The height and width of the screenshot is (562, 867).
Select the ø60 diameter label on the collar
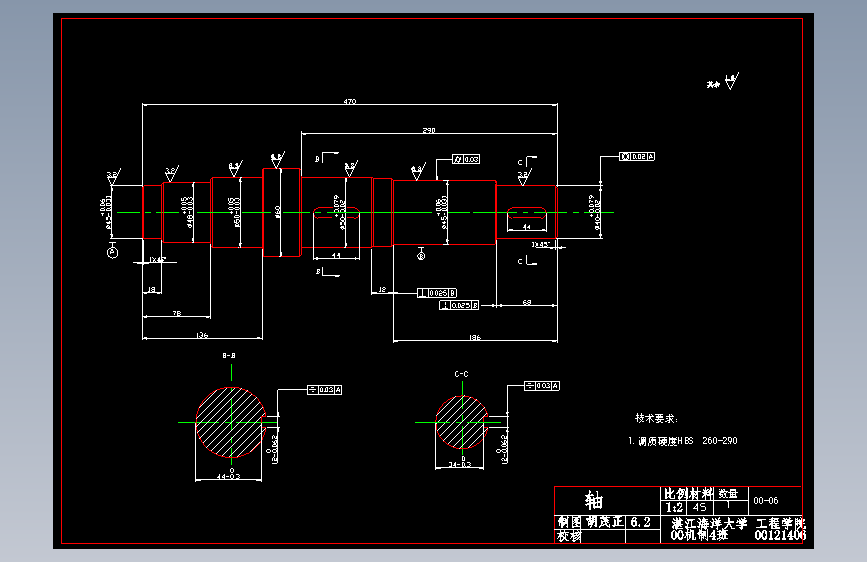[278, 212]
